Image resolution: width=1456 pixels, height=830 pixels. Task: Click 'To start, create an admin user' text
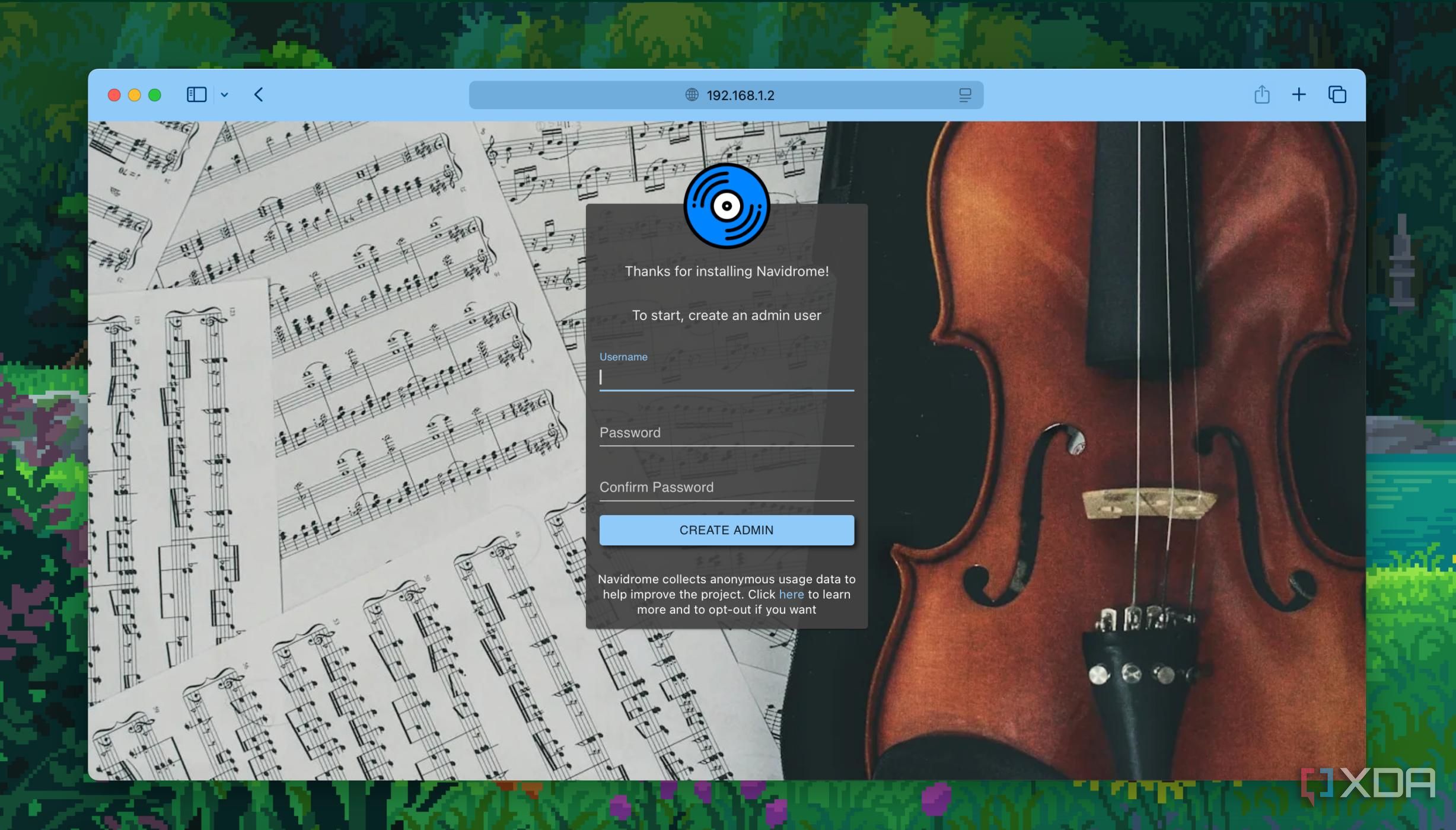click(727, 315)
